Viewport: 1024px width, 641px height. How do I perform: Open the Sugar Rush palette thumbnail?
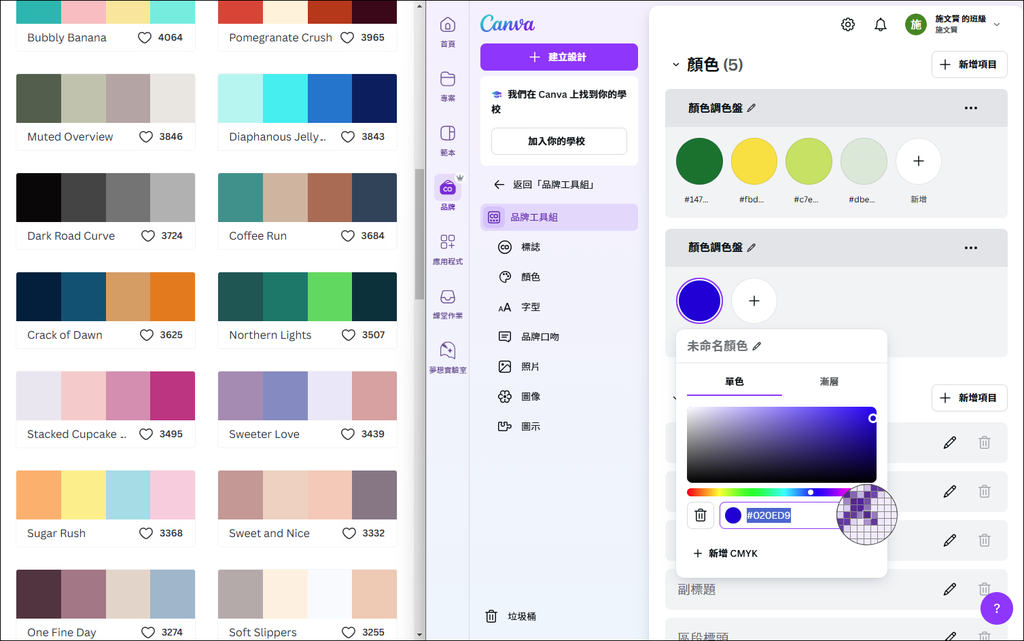coord(106,495)
